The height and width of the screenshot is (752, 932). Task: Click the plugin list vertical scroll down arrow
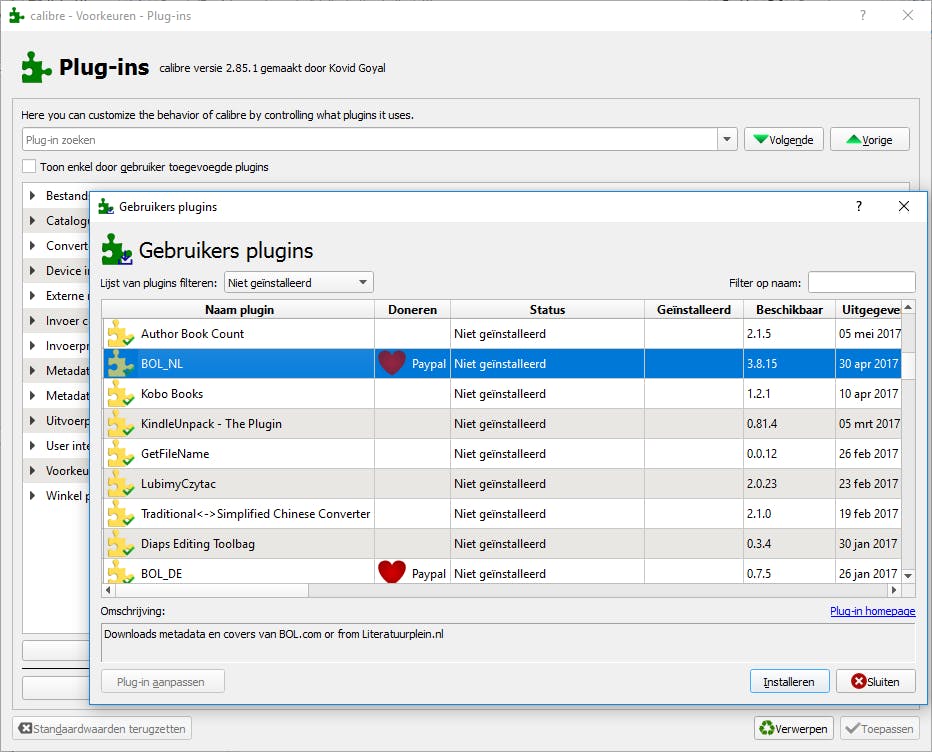[908, 575]
